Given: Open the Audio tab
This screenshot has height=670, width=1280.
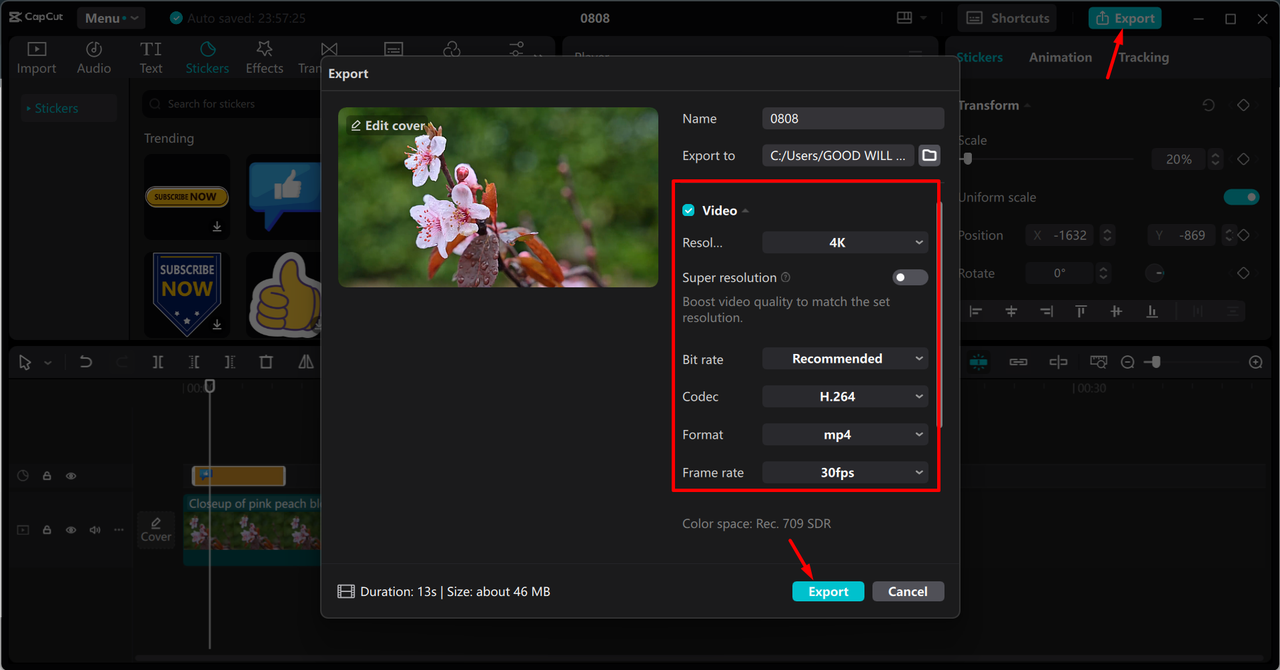Looking at the screenshot, I should [94, 58].
